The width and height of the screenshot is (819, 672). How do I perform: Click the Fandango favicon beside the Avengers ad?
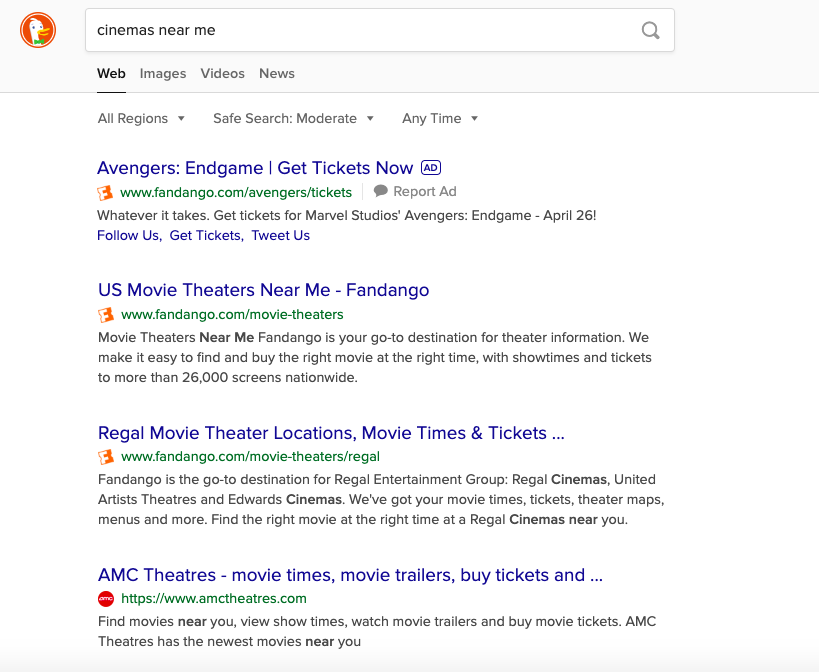106,192
